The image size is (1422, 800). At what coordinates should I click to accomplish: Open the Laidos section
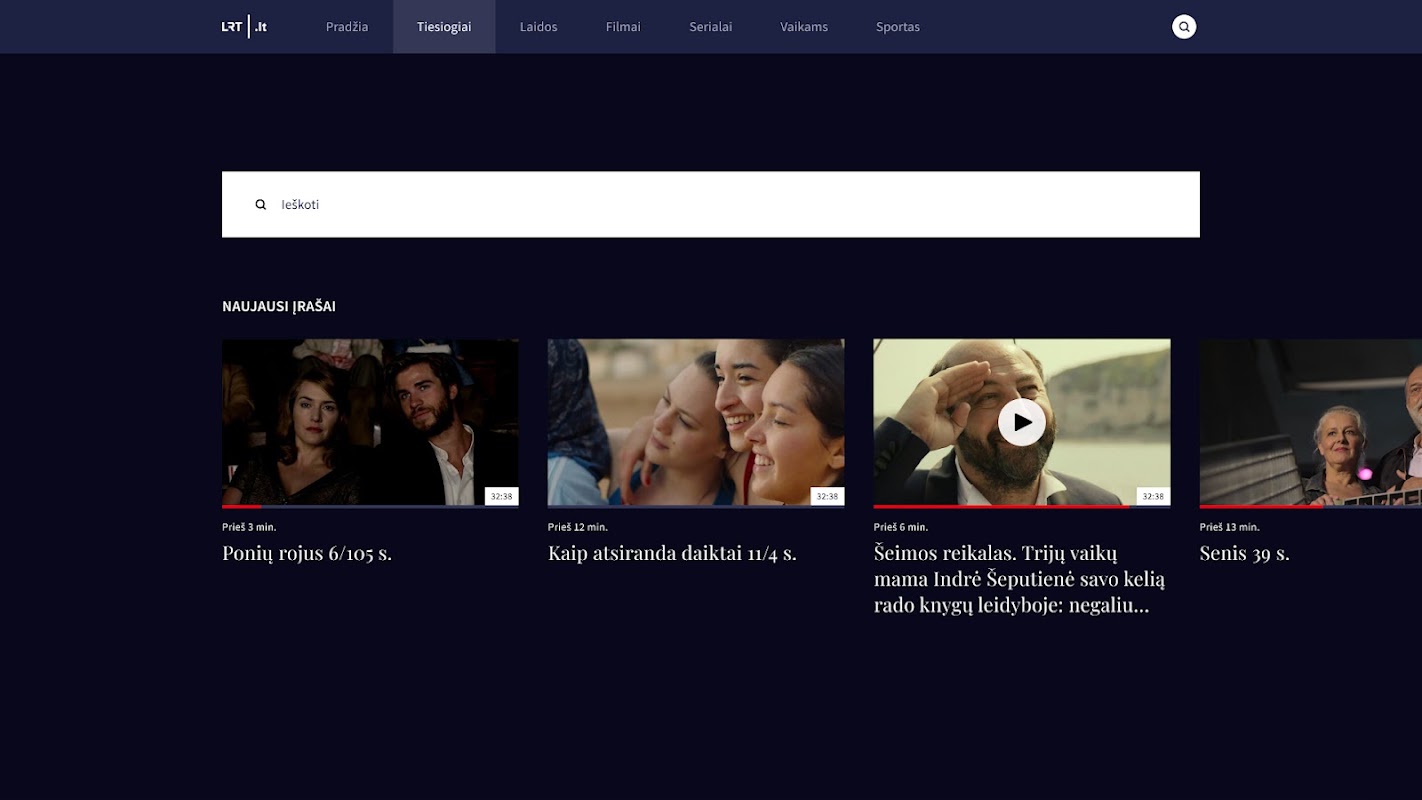pos(538,27)
